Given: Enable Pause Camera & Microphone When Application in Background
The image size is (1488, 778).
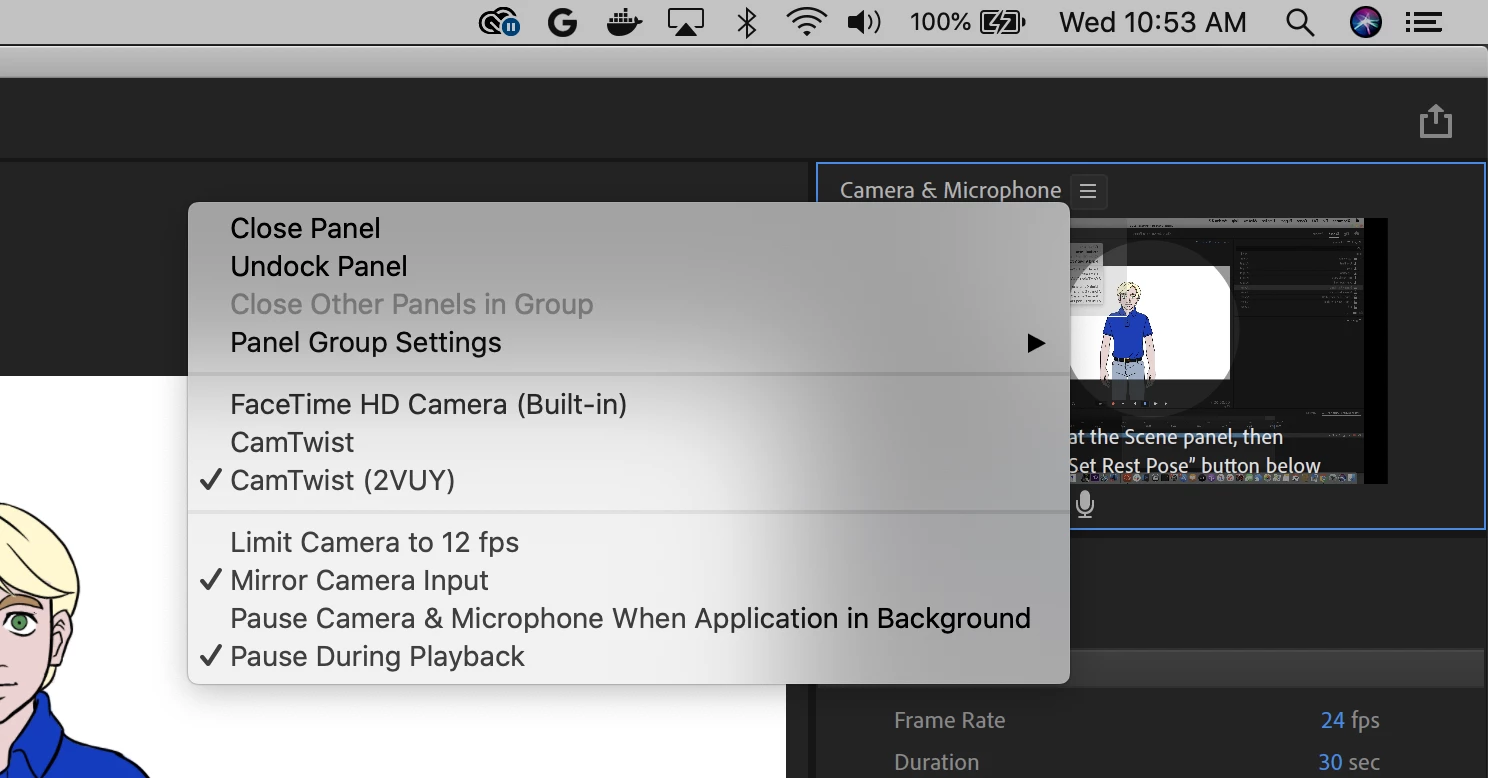Looking at the screenshot, I should [629, 618].
